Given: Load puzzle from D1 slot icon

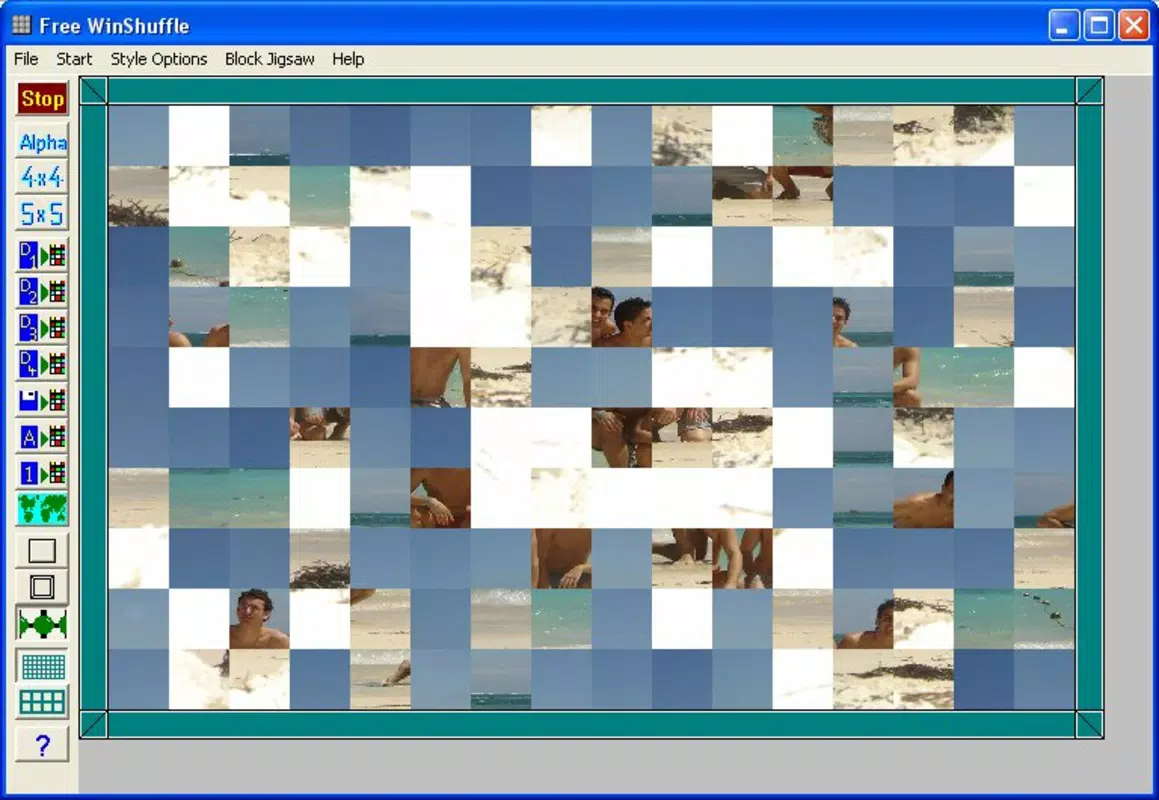Looking at the screenshot, I should click(x=42, y=256).
